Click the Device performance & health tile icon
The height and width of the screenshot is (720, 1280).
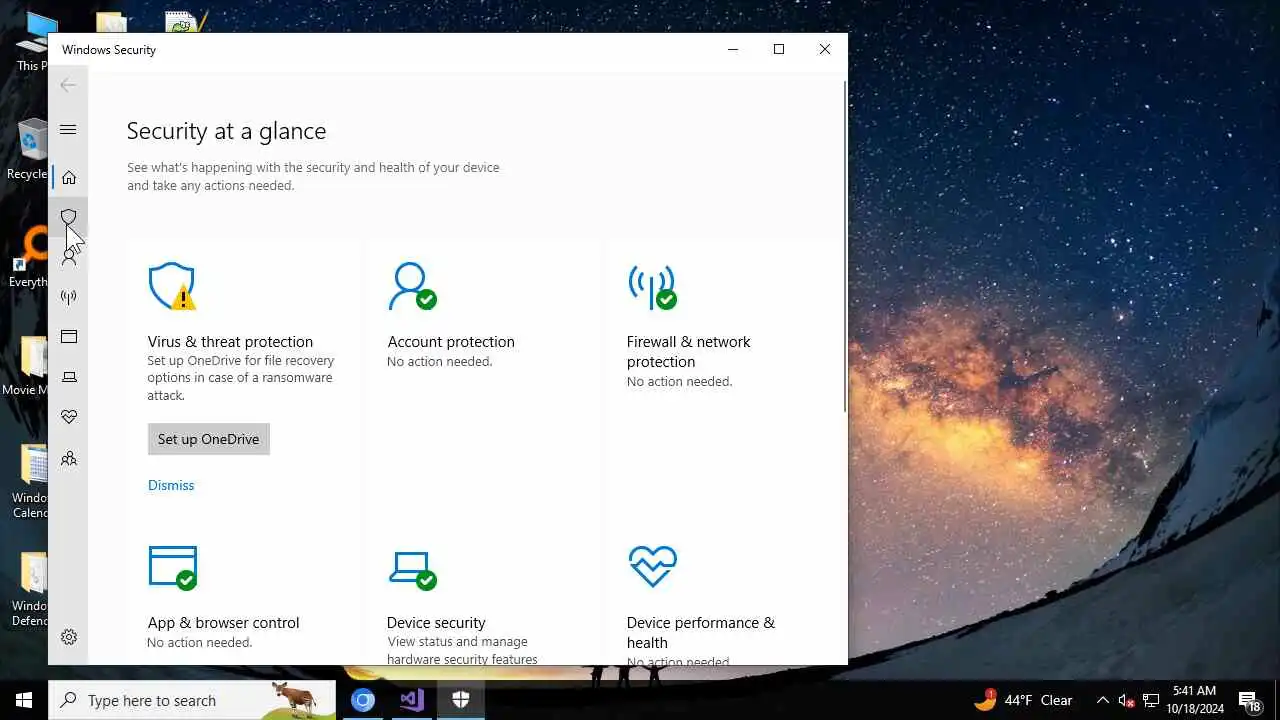(x=652, y=567)
